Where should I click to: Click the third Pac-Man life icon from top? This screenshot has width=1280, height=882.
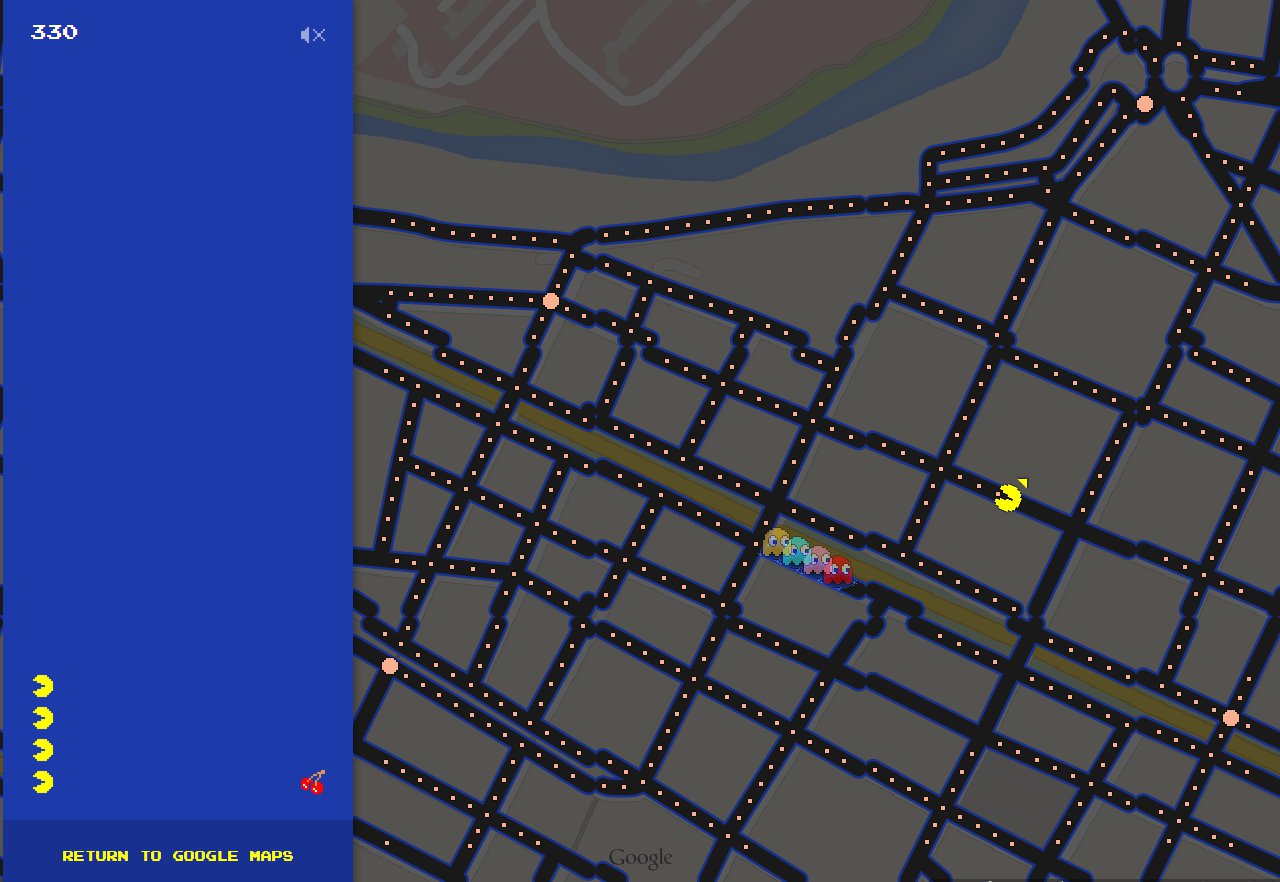tap(43, 750)
